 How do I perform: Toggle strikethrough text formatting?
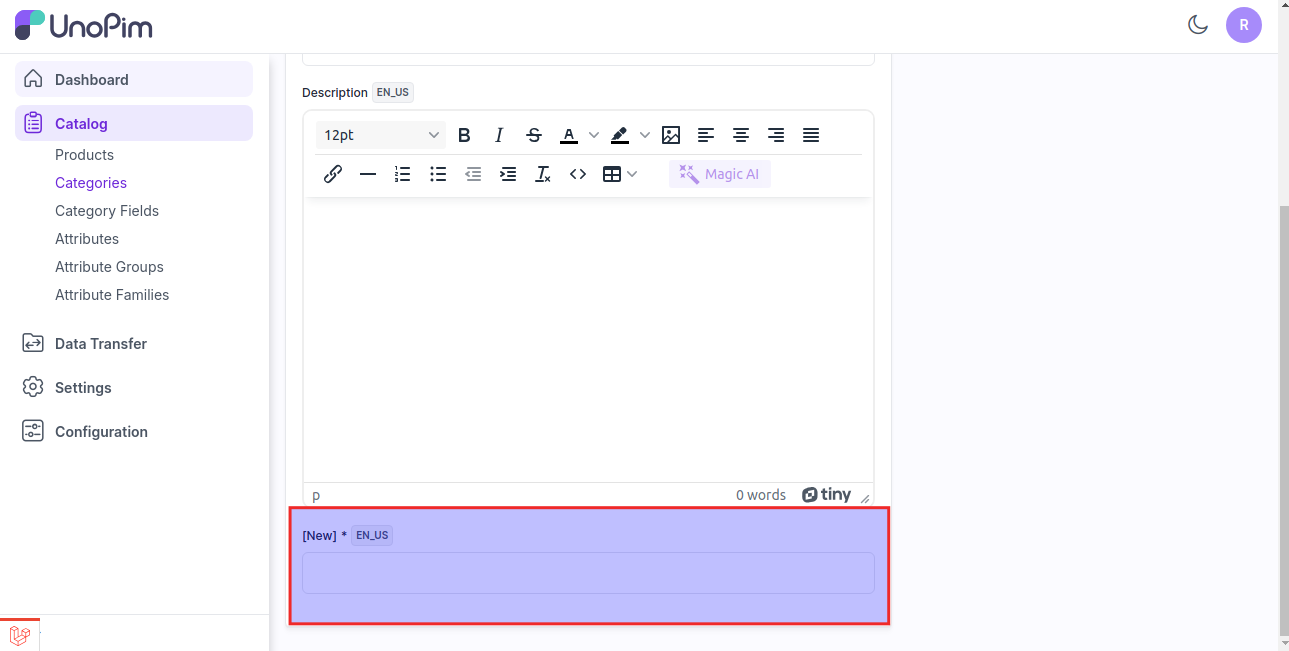pos(534,135)
